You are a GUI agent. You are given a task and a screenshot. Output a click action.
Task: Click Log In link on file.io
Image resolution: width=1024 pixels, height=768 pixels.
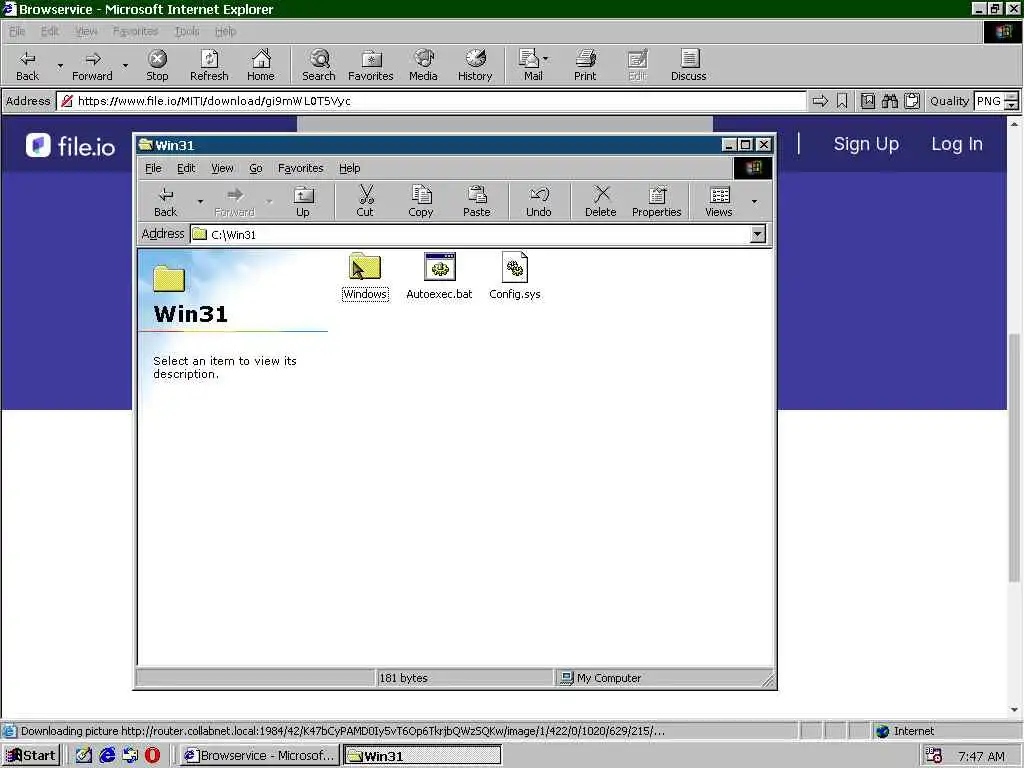(x=957, y=144)
